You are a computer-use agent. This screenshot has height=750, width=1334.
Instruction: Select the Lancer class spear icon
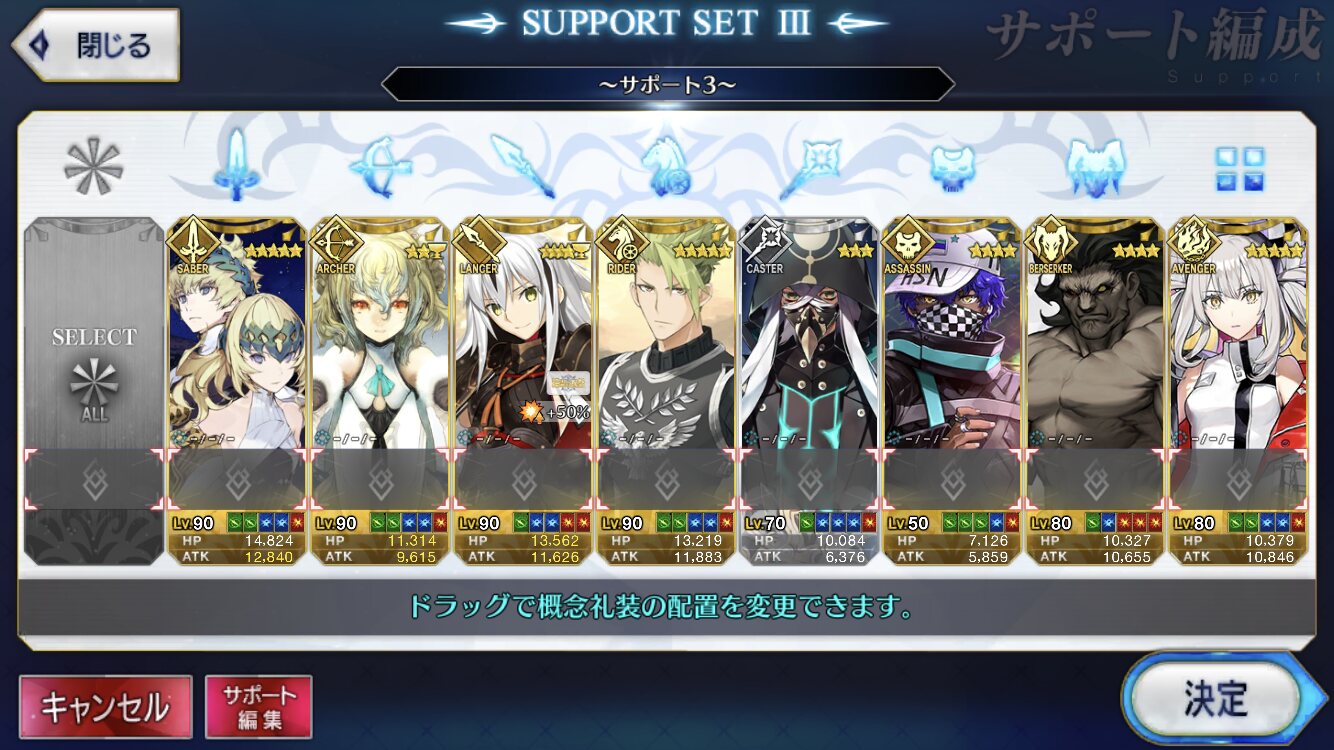tap(522, 165)
